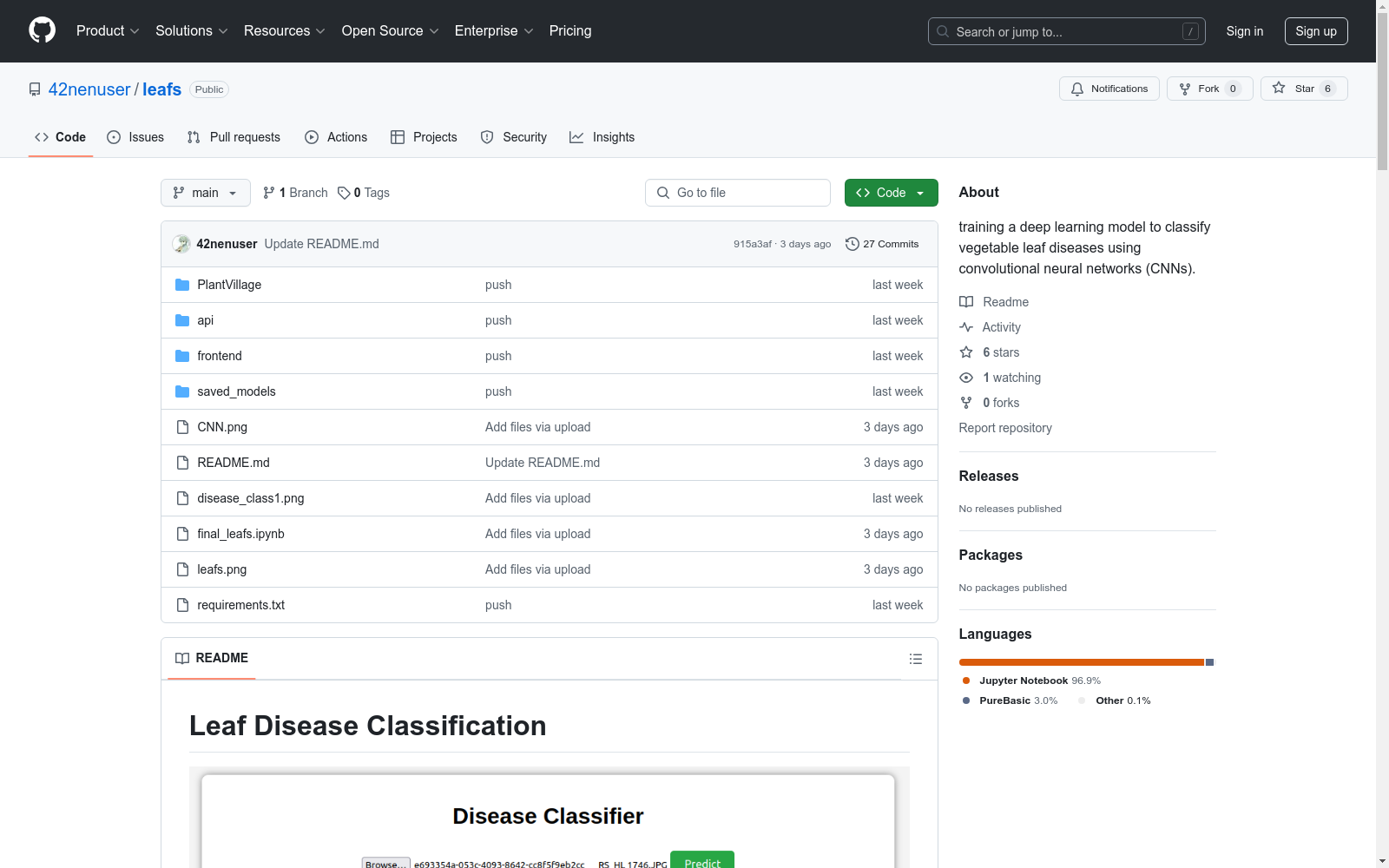This screenshot has height=868, width=1389.
Task: Open the Pricing page
Action: (570, 30)
